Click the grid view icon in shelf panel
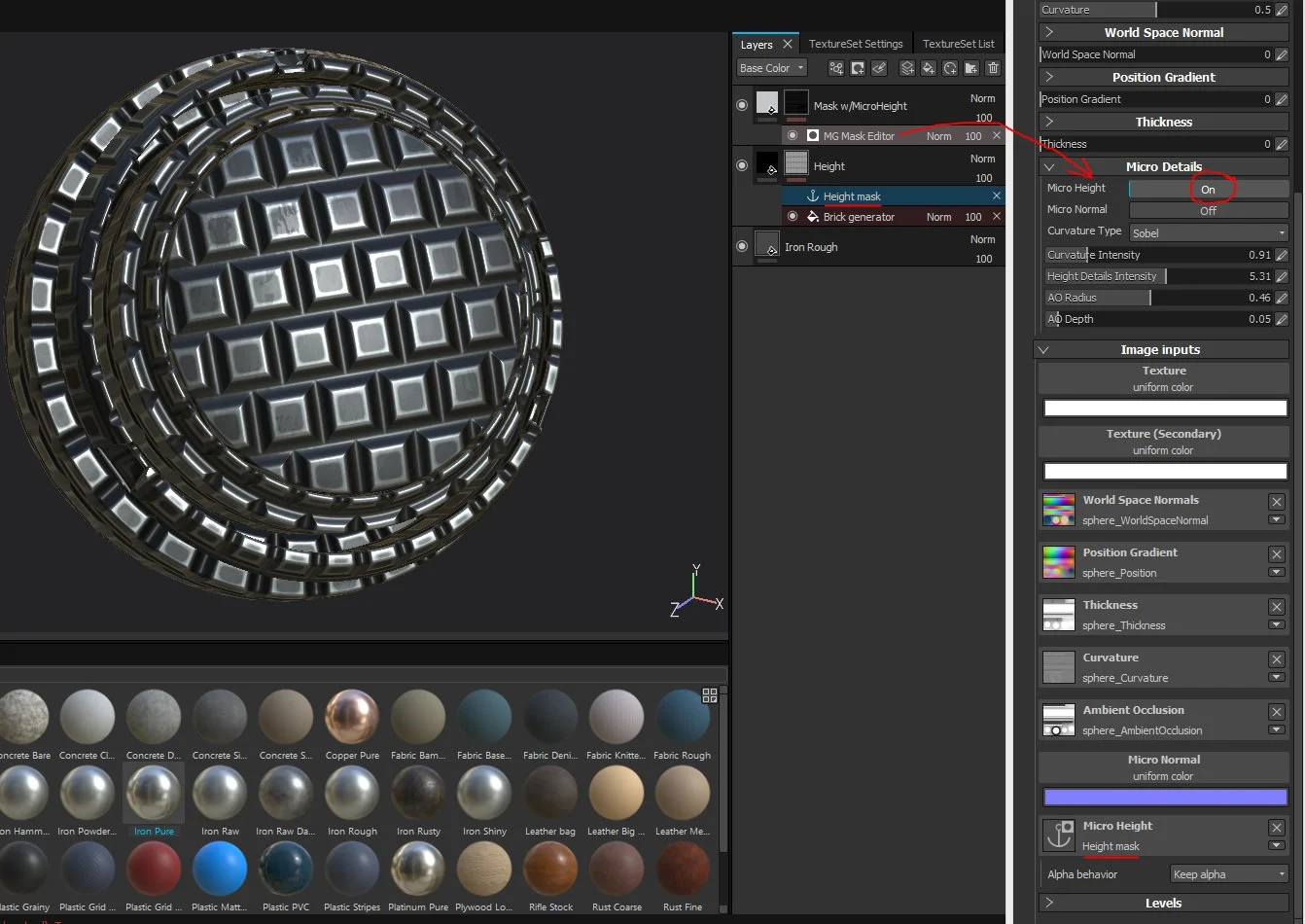1305x924 pixels. (710, 695)
